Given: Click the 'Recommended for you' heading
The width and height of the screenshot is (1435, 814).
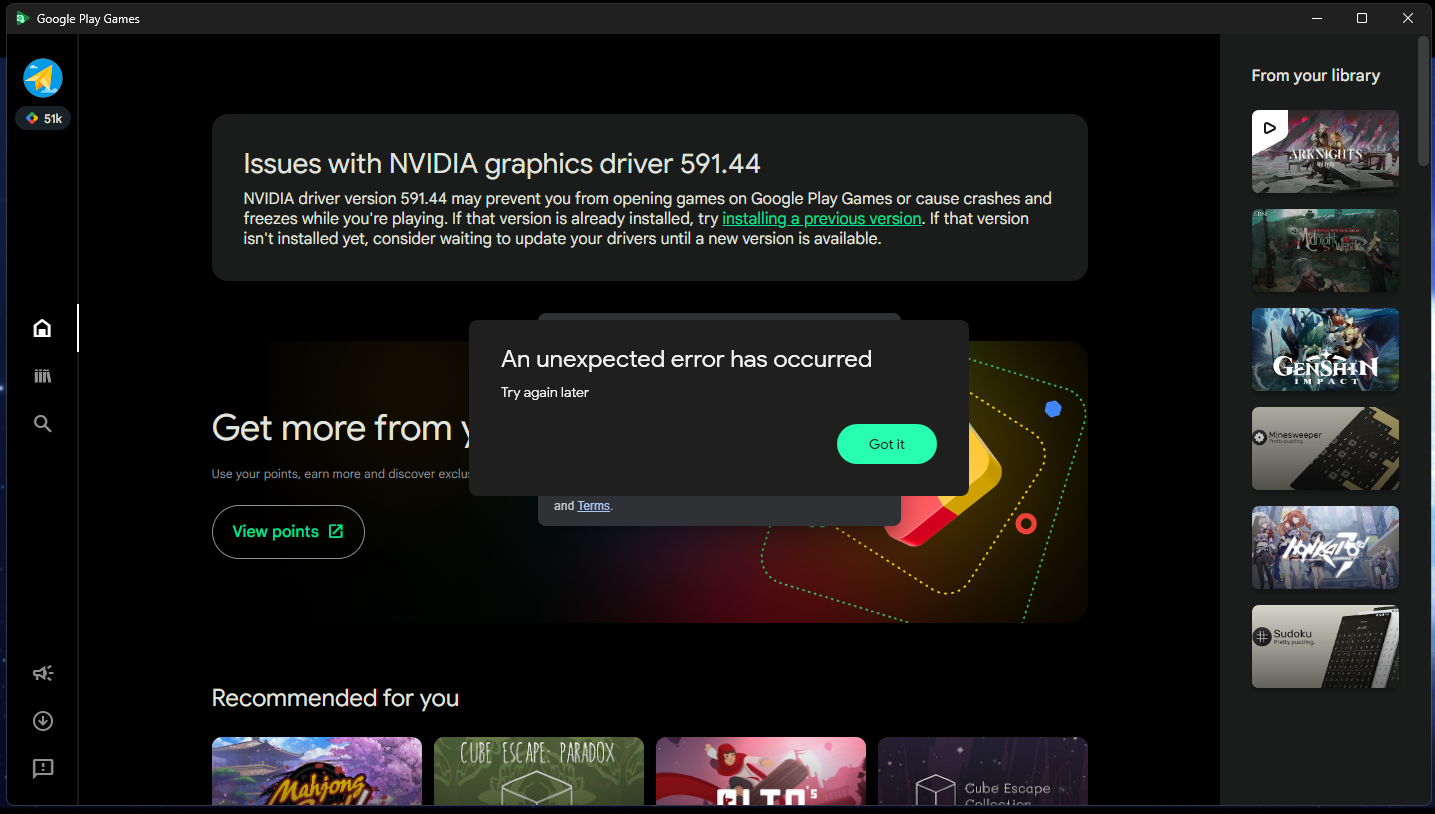Looking at the screenshot, I should pyautogui.click(x=335, y=698).
